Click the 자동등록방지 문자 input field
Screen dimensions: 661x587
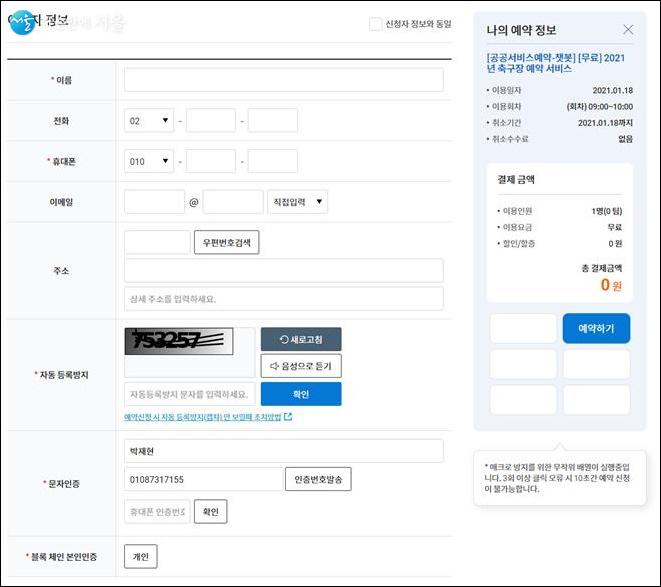[189, 394]
